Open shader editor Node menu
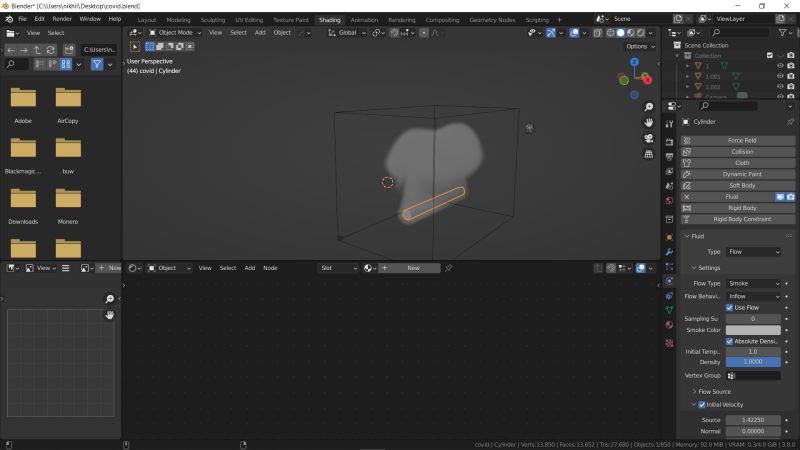 coord(270,268)
